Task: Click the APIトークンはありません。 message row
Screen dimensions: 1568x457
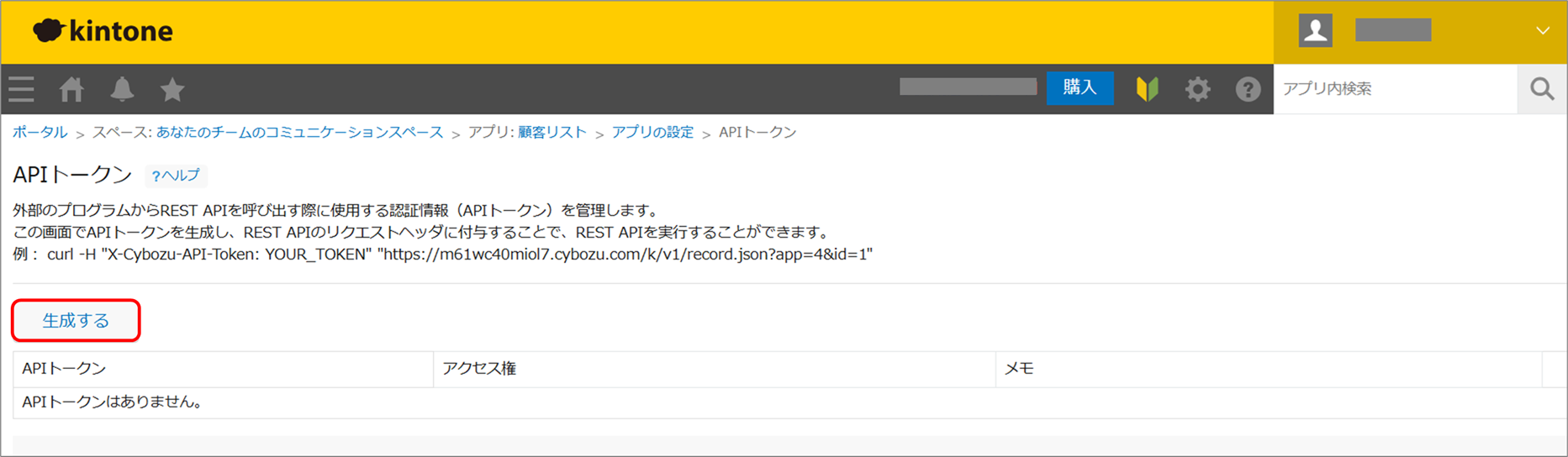Action: tap(790, 402)
